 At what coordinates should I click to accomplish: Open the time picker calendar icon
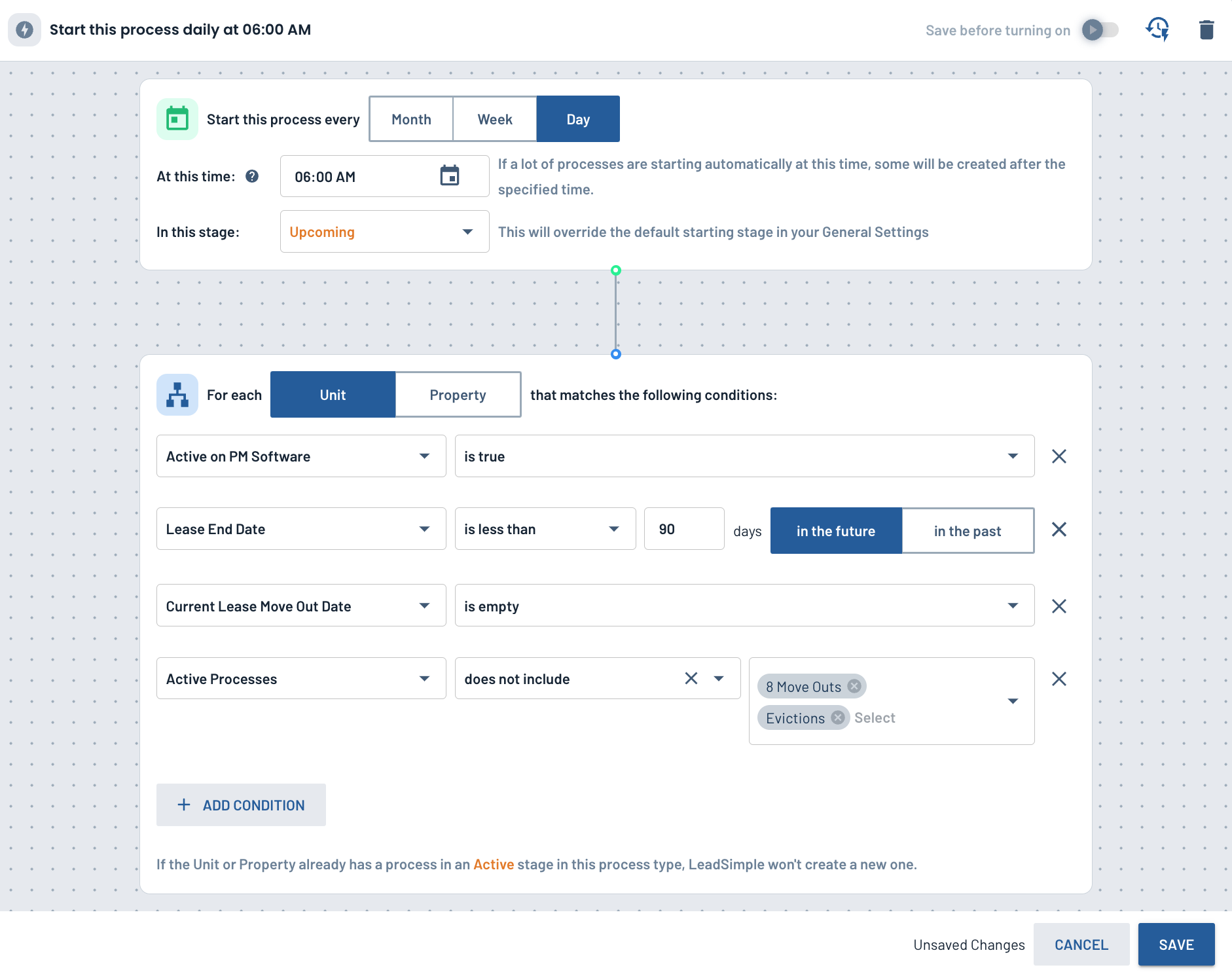click(450, 175)
